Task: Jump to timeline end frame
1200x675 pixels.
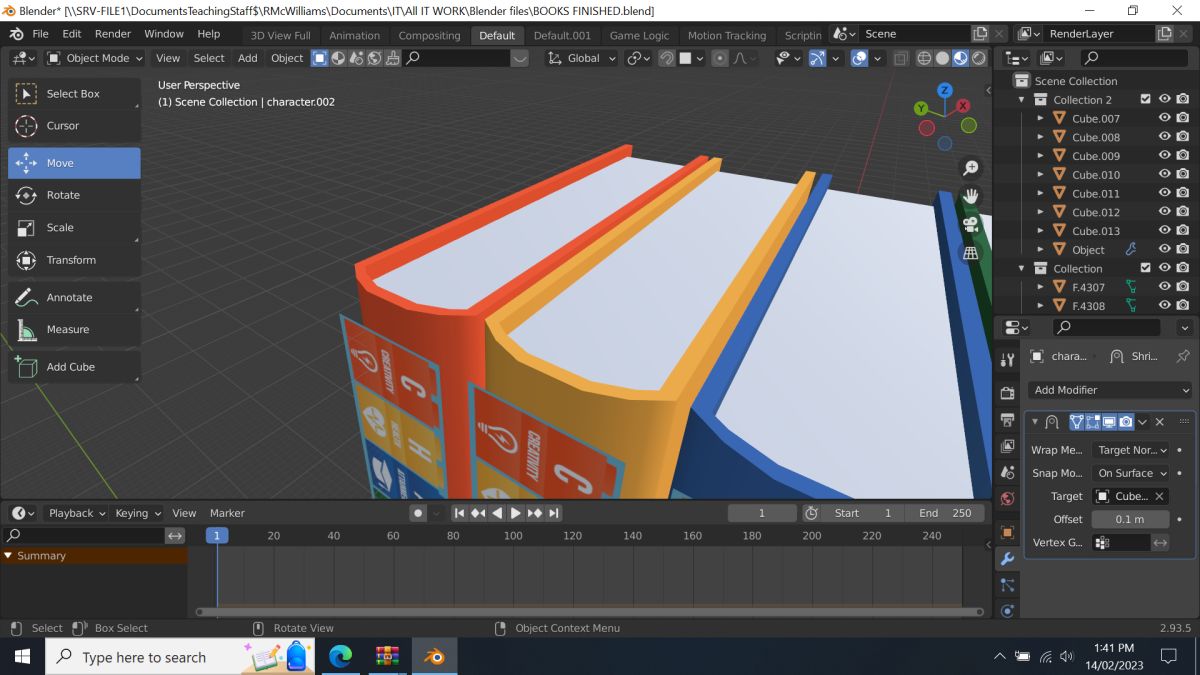Action: point(554,513)
